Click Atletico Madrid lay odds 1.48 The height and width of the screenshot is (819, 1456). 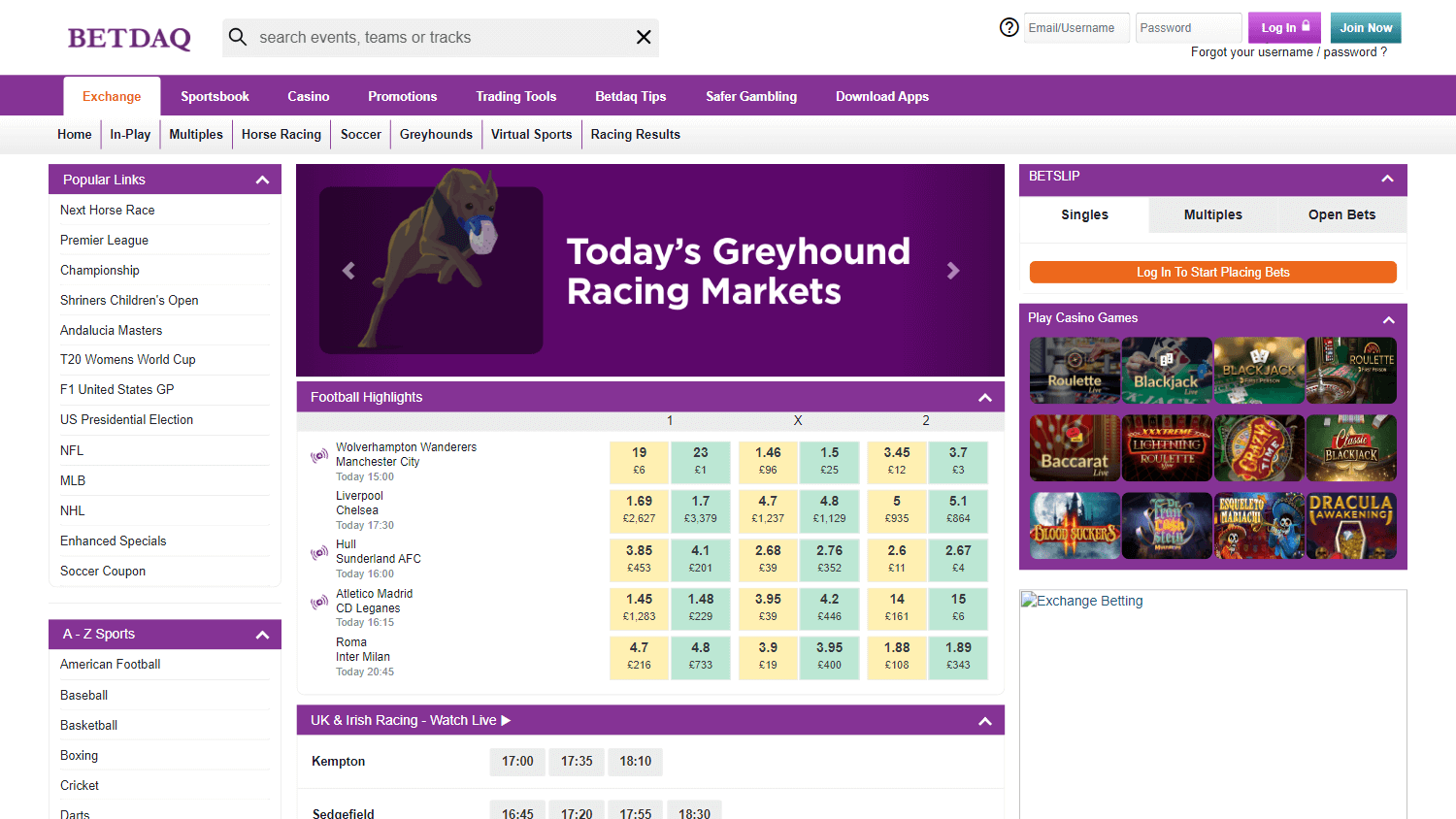[701, 607]
